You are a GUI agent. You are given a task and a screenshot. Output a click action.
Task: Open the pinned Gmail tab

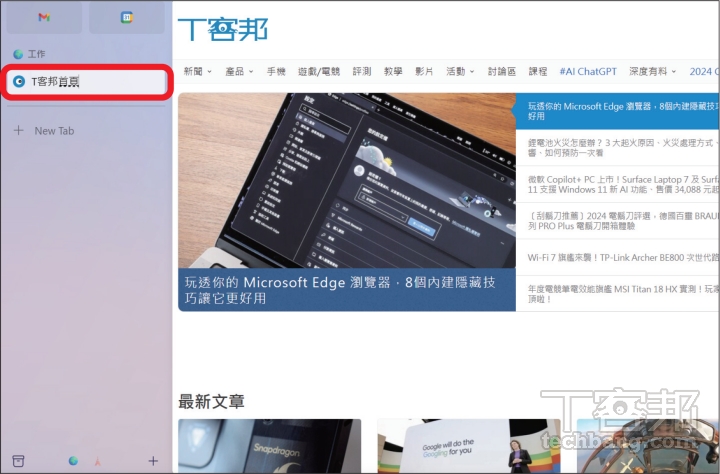click(x=44, y=17)
